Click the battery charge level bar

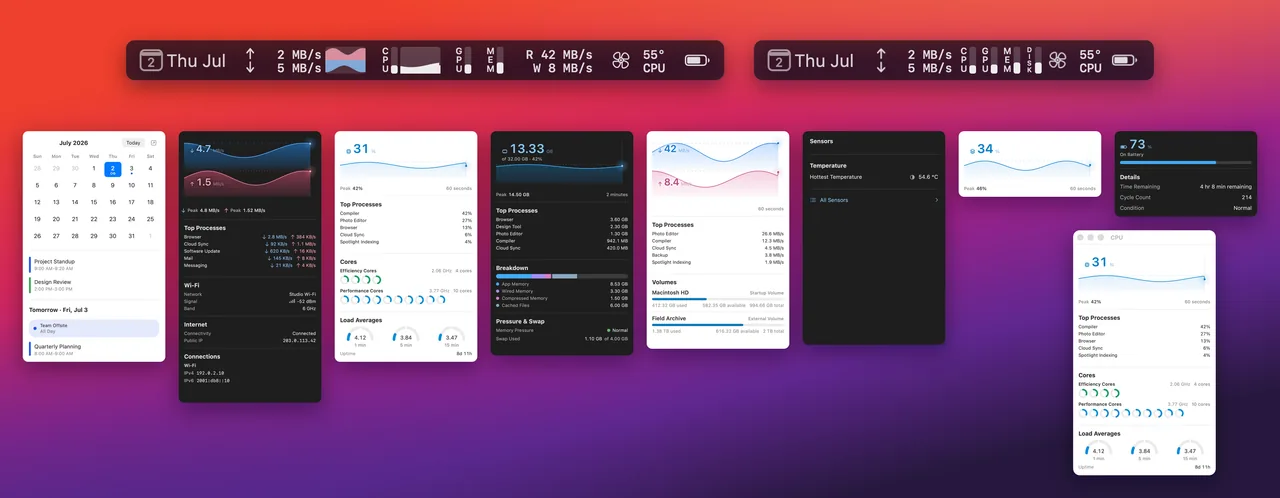pyautogui.click(x=1185, y=162)
